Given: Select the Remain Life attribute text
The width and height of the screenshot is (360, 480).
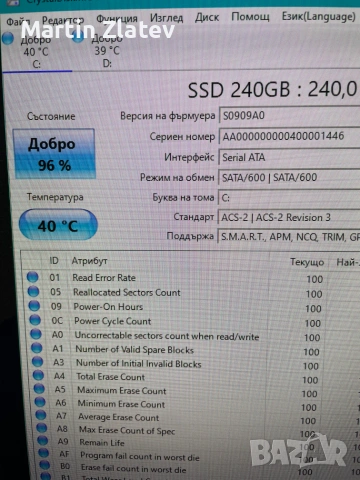Looking at the screenshot, I should click(x=102, y=443).
